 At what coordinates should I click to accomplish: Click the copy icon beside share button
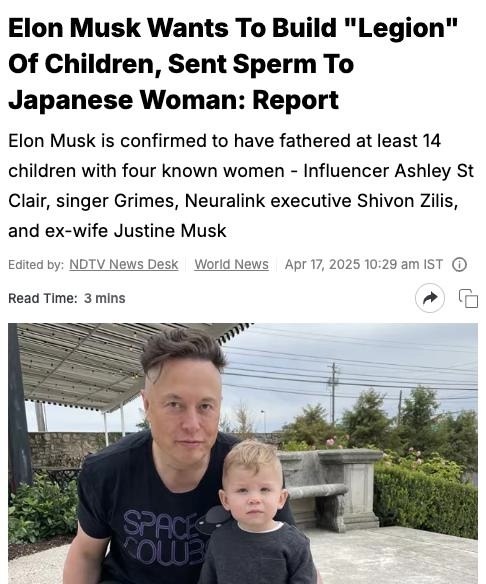click(x=468, y=298)
